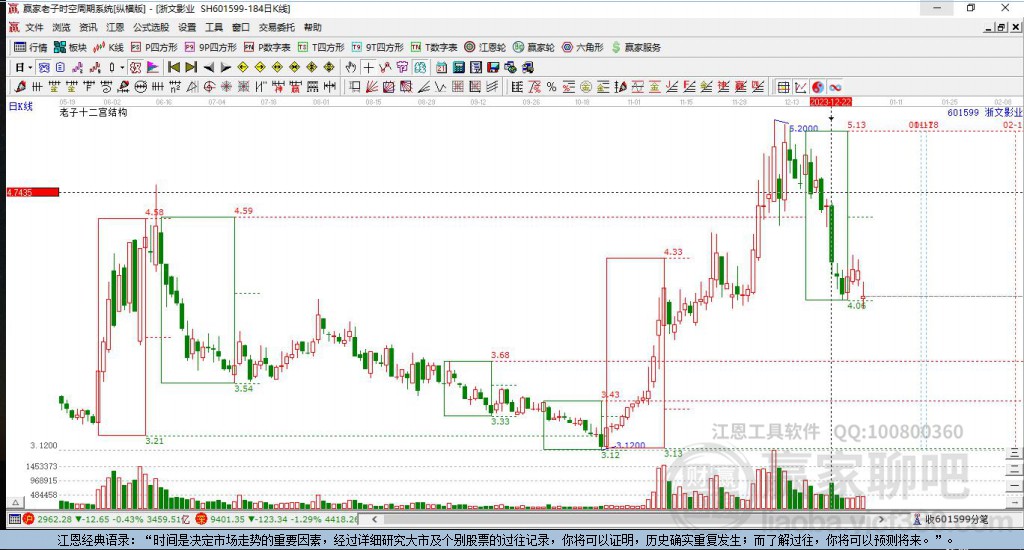The height and width of the screenshot is (550, 1024).
Task: Click the percent sign drawing tool
Action: click(551, 87)
